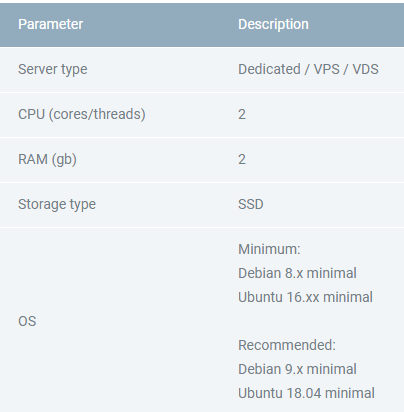Click the Debian 9.x minimal entry
Viewport: 404px width, 412px height.
pyautogui.click(x=297, y=369)
